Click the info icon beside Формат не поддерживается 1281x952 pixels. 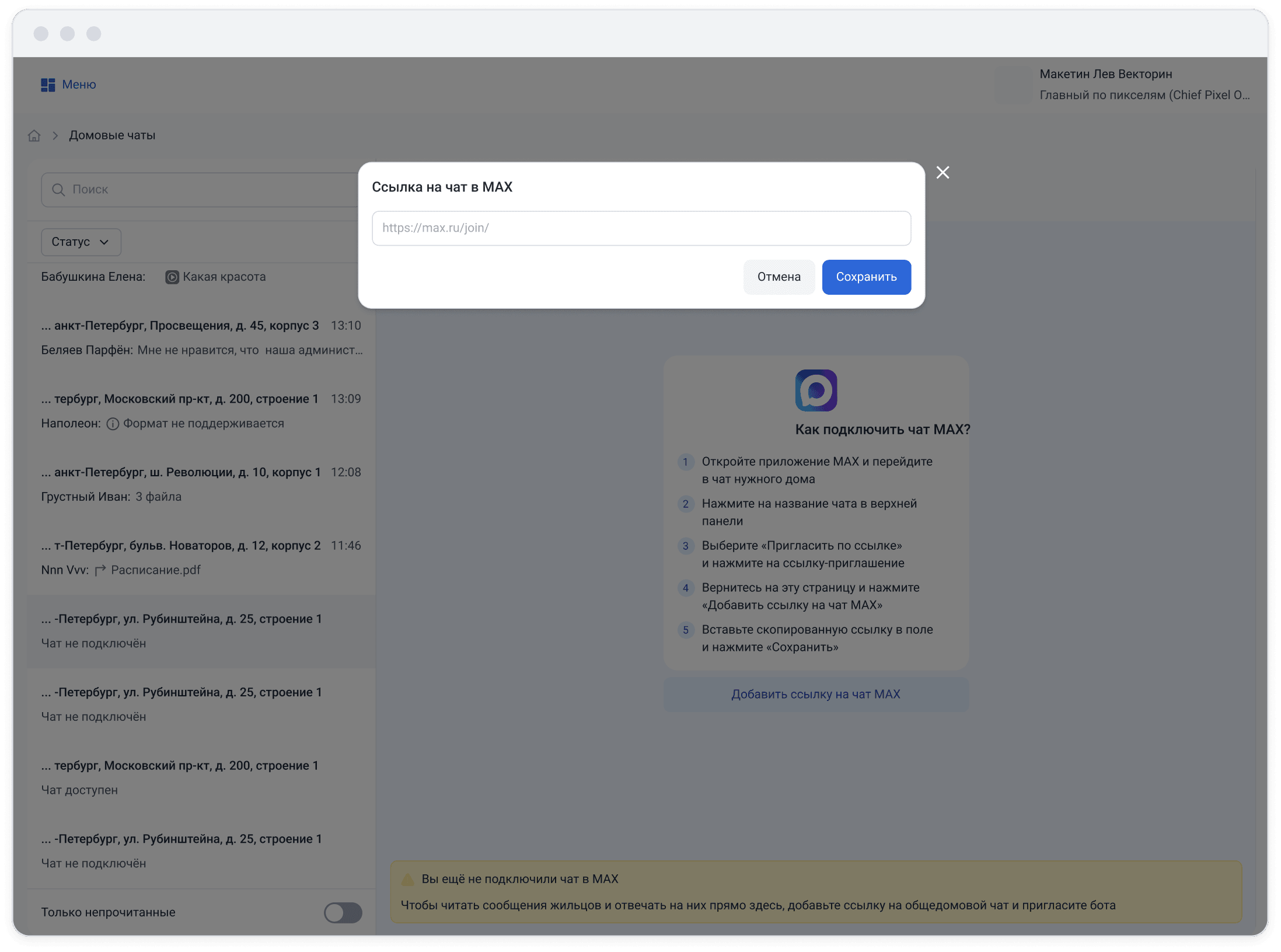point(113,424)
